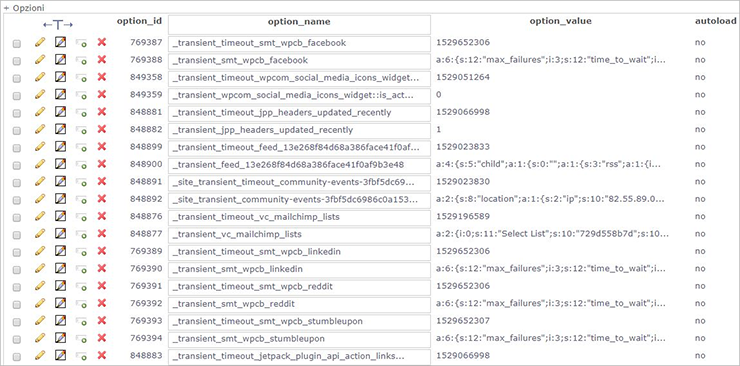Select checkbox of row 849358
The height and width of the screenshot is (366, 740).
17,79
